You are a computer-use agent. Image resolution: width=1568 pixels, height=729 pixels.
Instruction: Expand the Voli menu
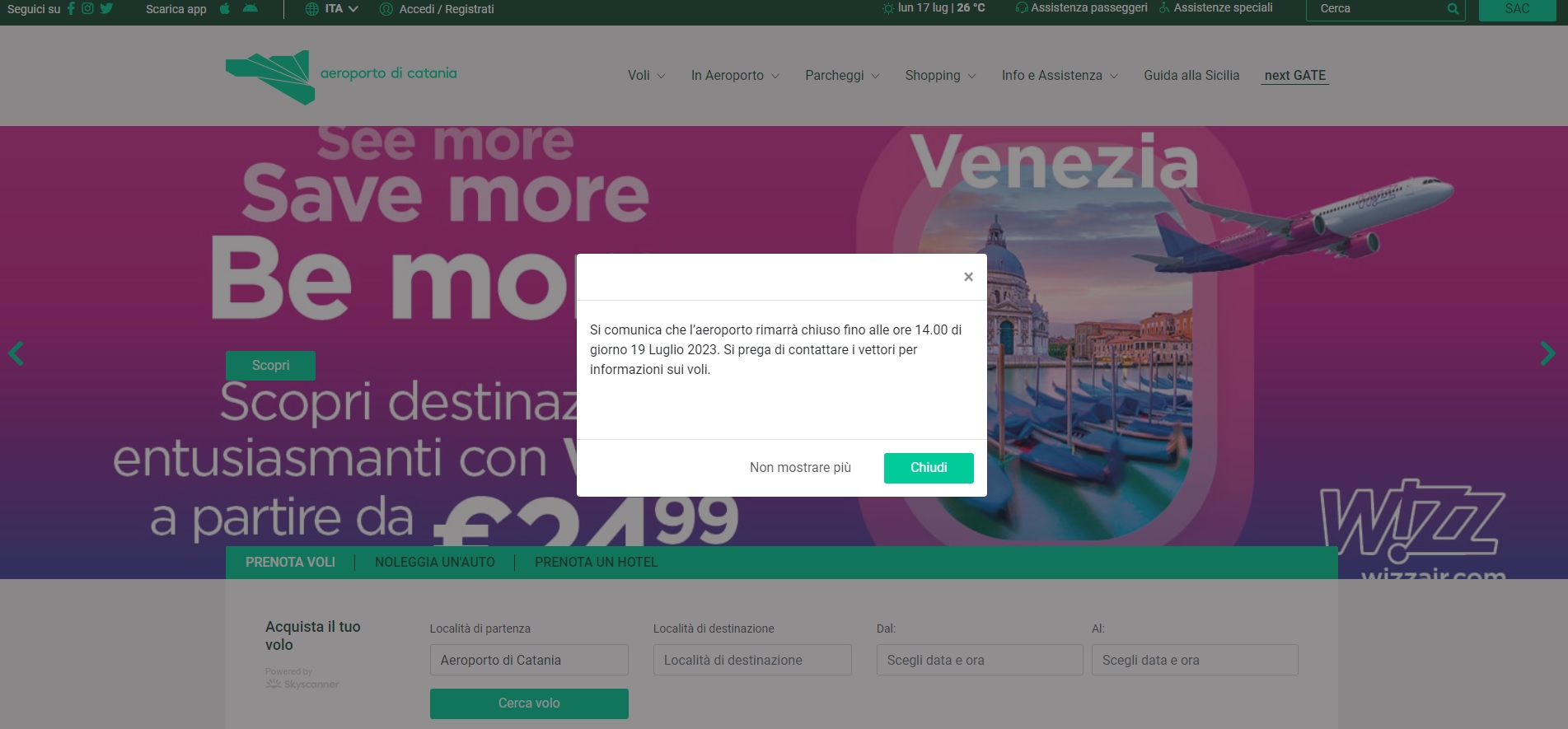pos(646,75)
